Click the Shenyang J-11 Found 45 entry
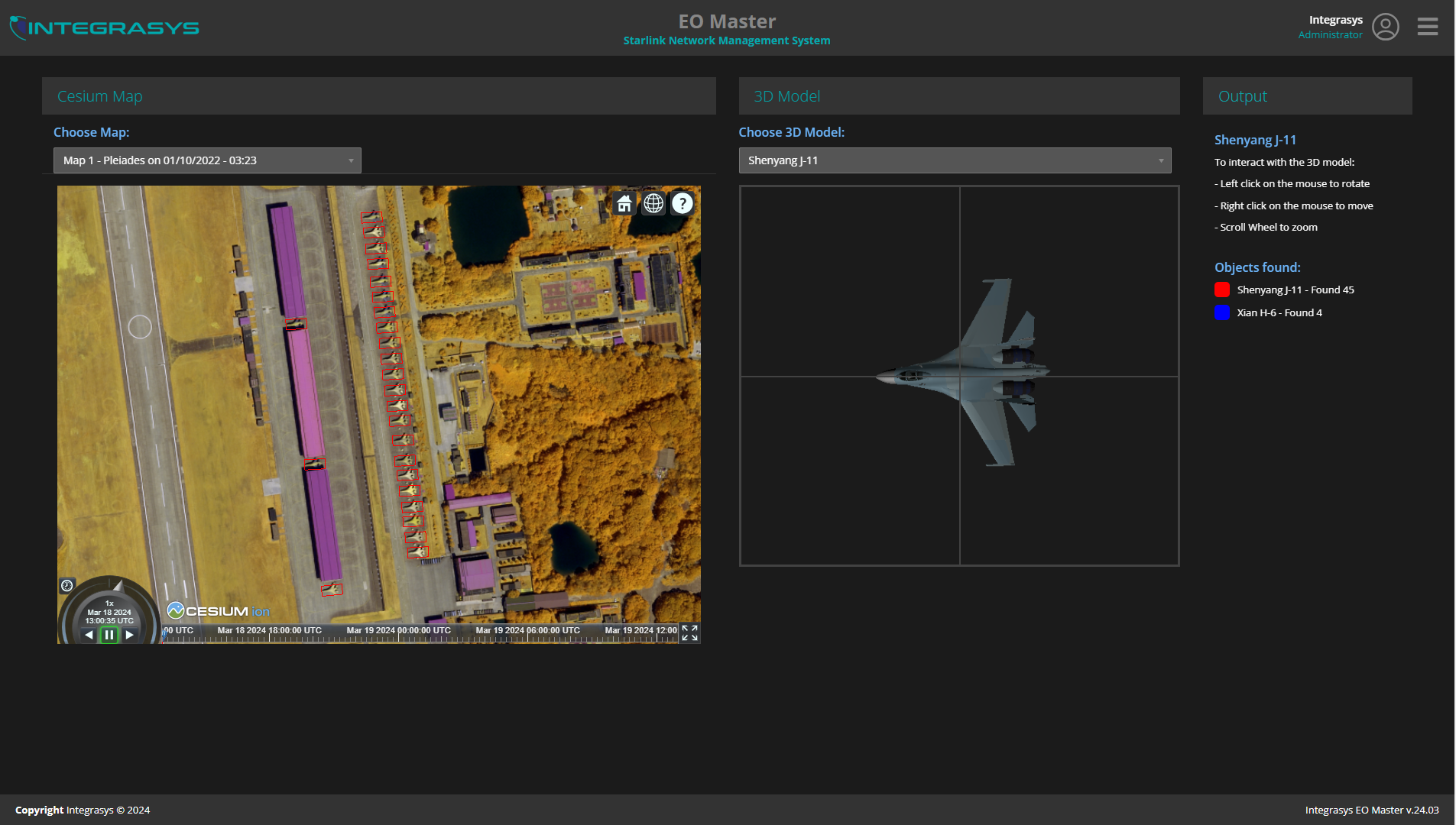The width and height of the screenshot is (1456, 825). click(1295, 290)
